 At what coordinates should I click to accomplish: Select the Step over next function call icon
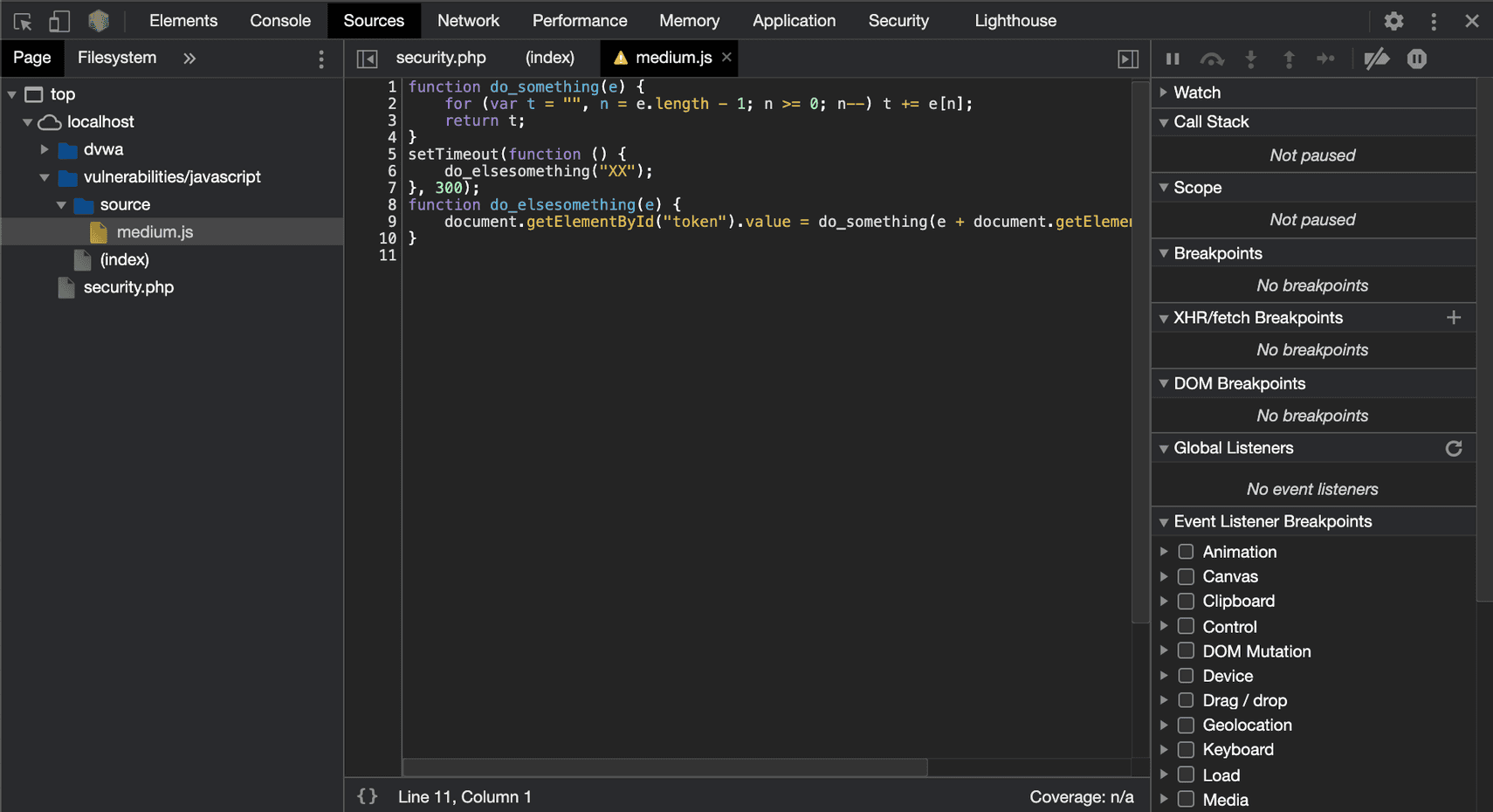[1212, 58]
